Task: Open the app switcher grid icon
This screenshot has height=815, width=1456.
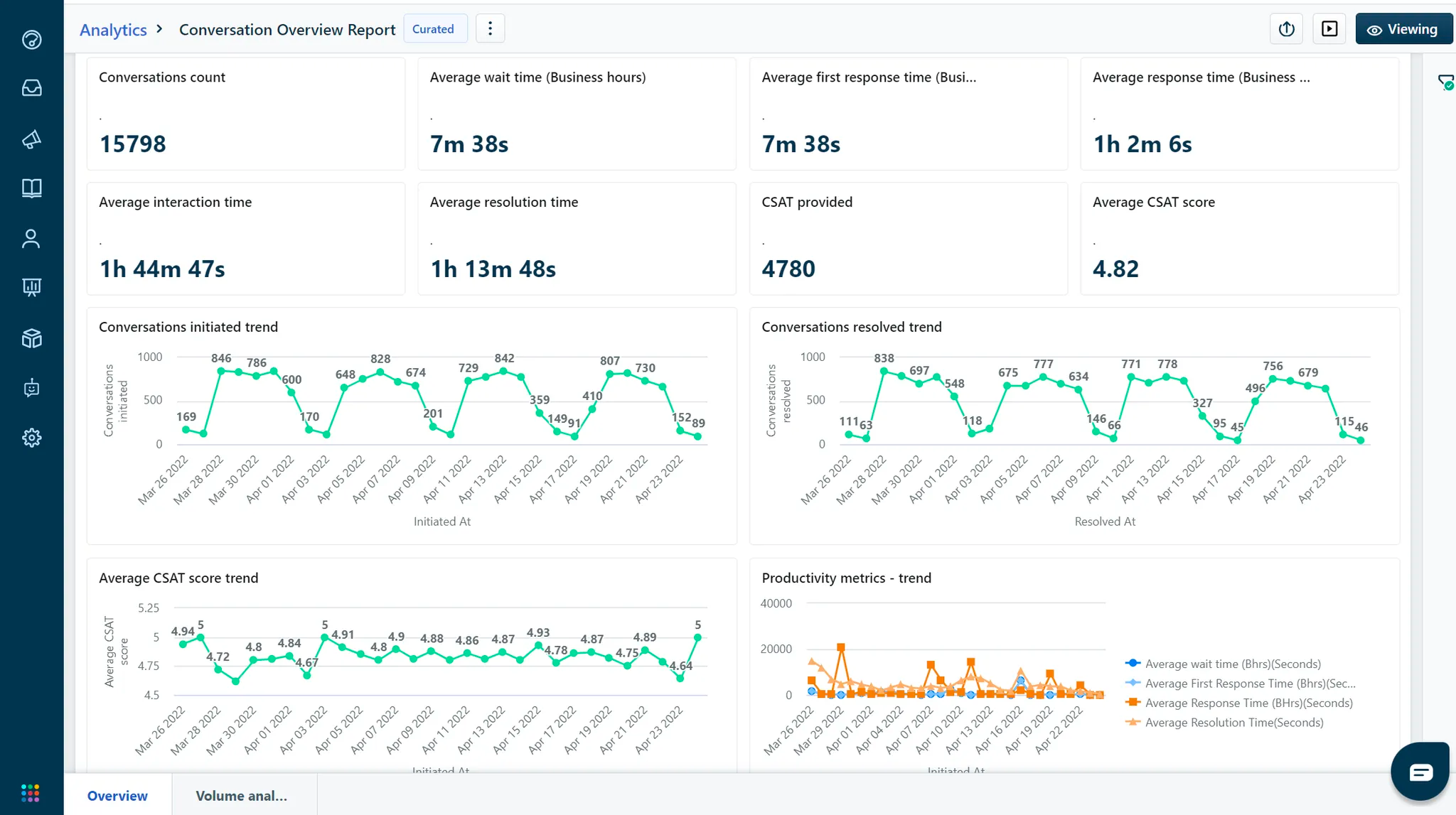Action: pyautogui.click(x=31, y=793)
